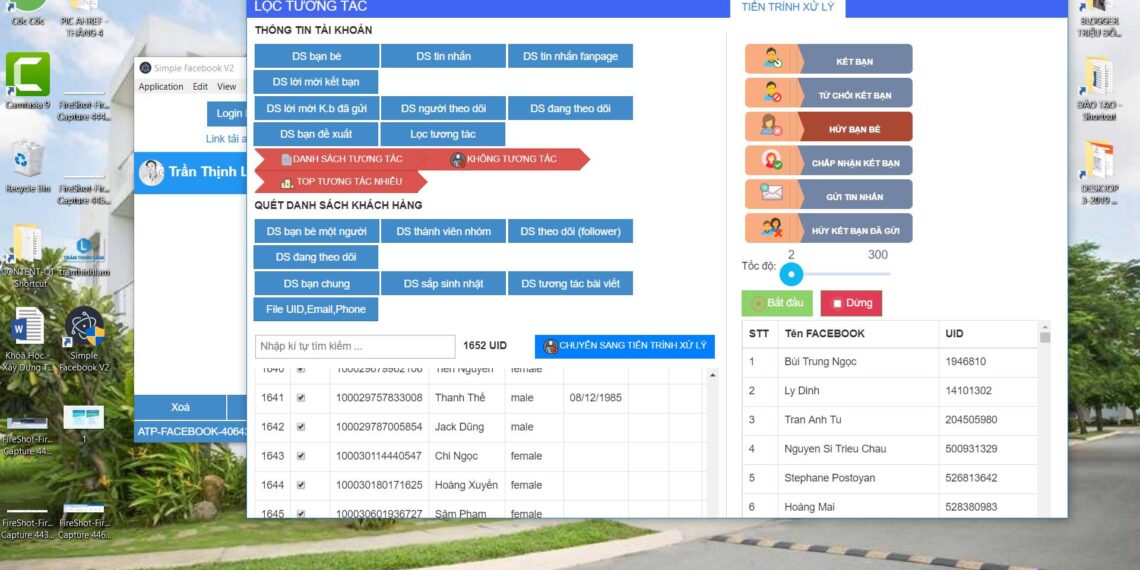Toggle checkbox for row 1645 Sâm Pham
1140x570 pixels.
(x=301, y=513)
